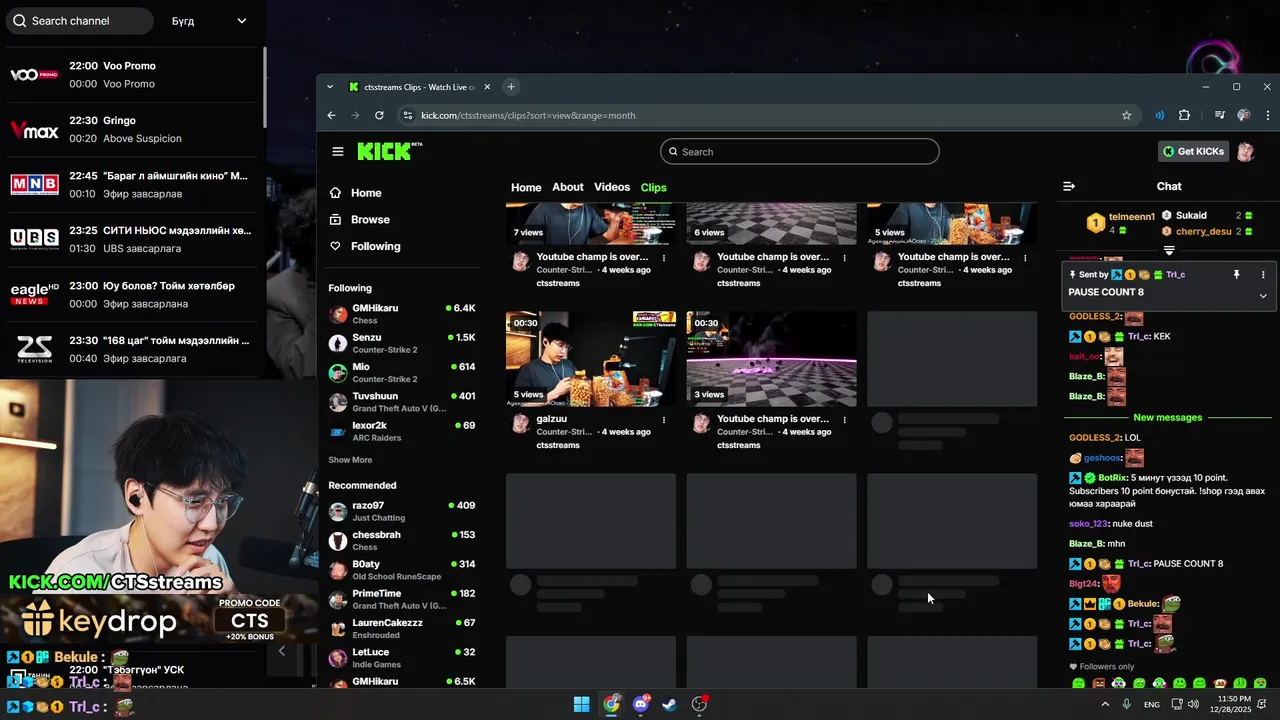This screenshot has width=1280, height=720.
Task: Open the browser extensions puzzle icon
Action: tap(1184, 115)
